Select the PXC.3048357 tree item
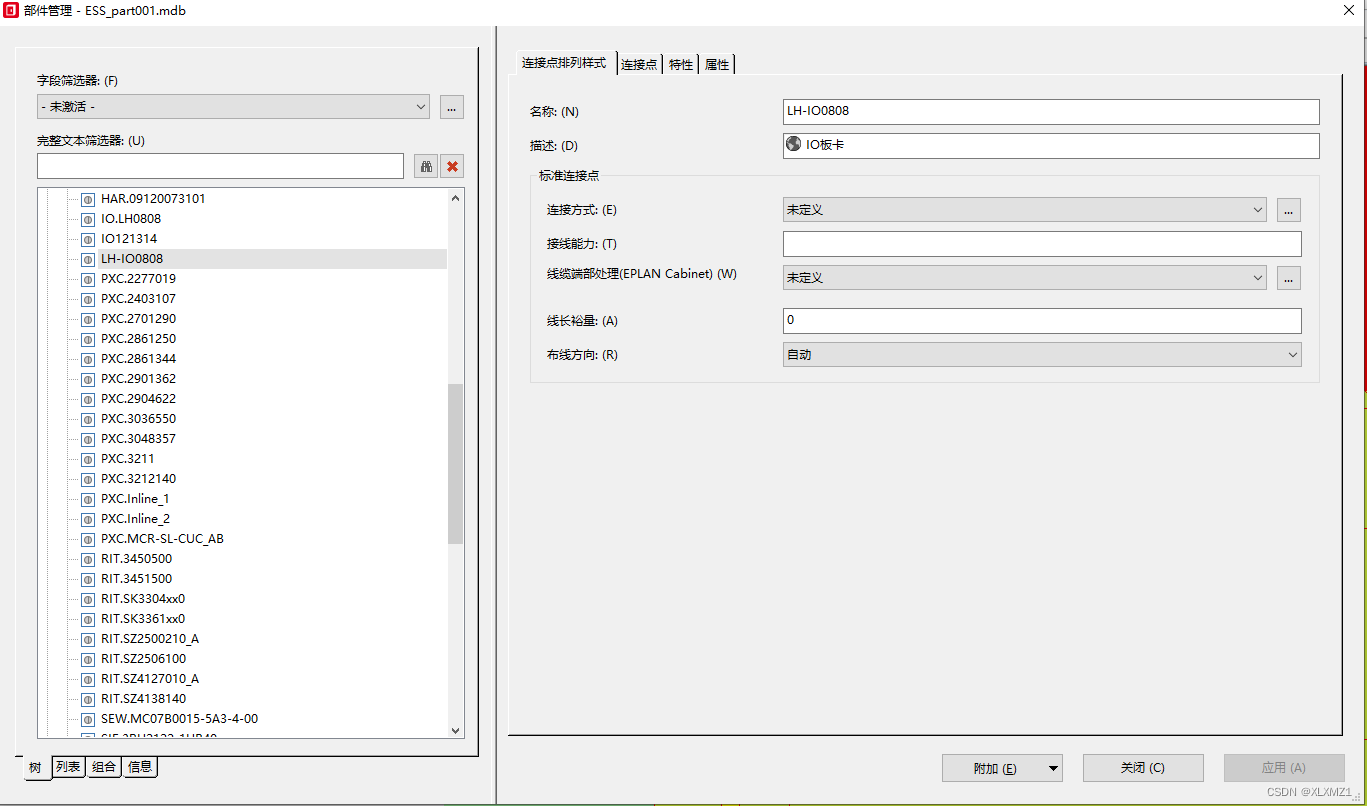Viewport: 1367px width, 806px height. pos(138,439)
